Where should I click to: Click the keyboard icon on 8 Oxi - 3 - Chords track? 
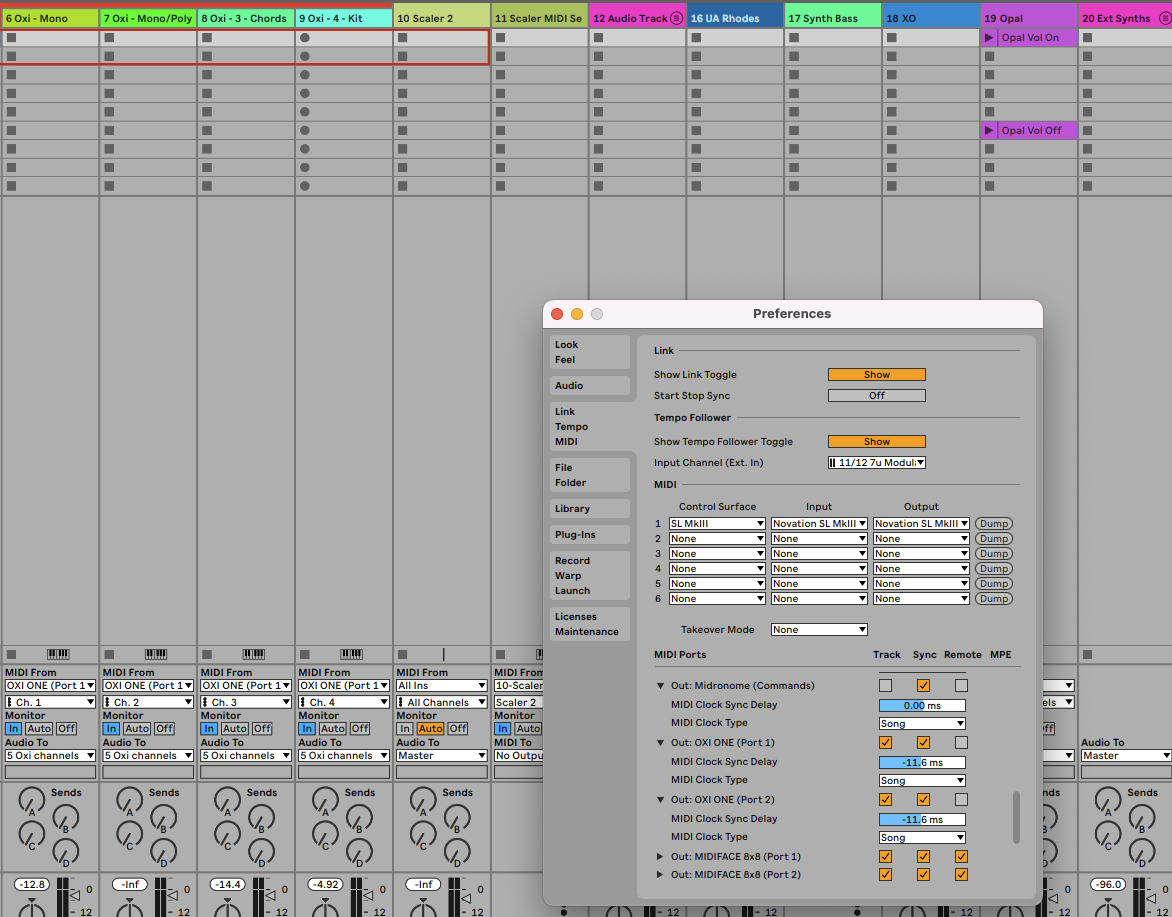[254, 655]
